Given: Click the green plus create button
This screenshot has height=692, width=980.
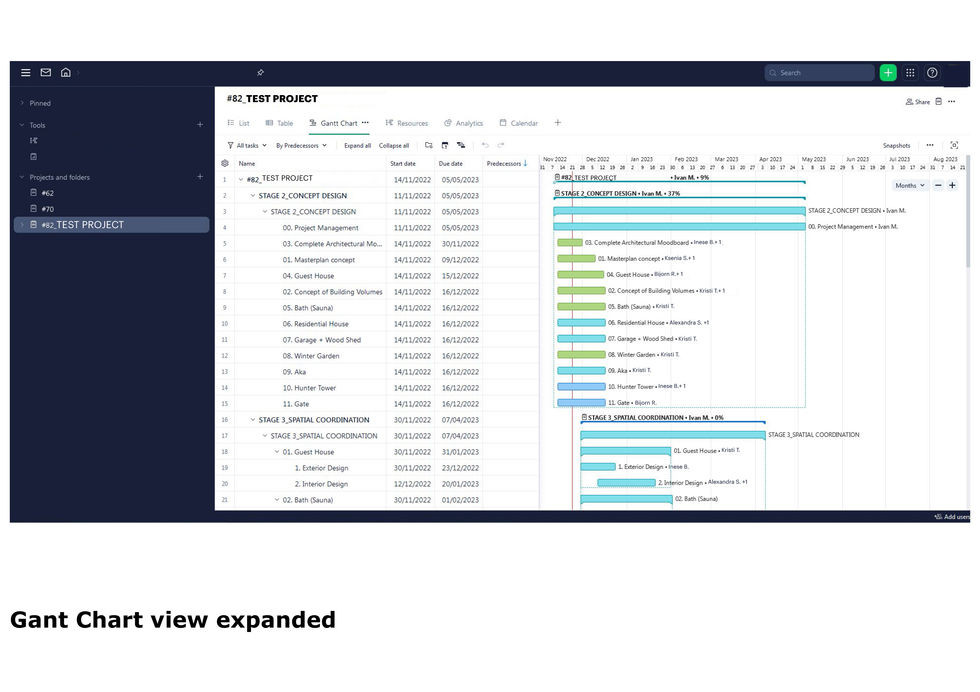Looking at the screenshot, I should (x=888, y=73).
